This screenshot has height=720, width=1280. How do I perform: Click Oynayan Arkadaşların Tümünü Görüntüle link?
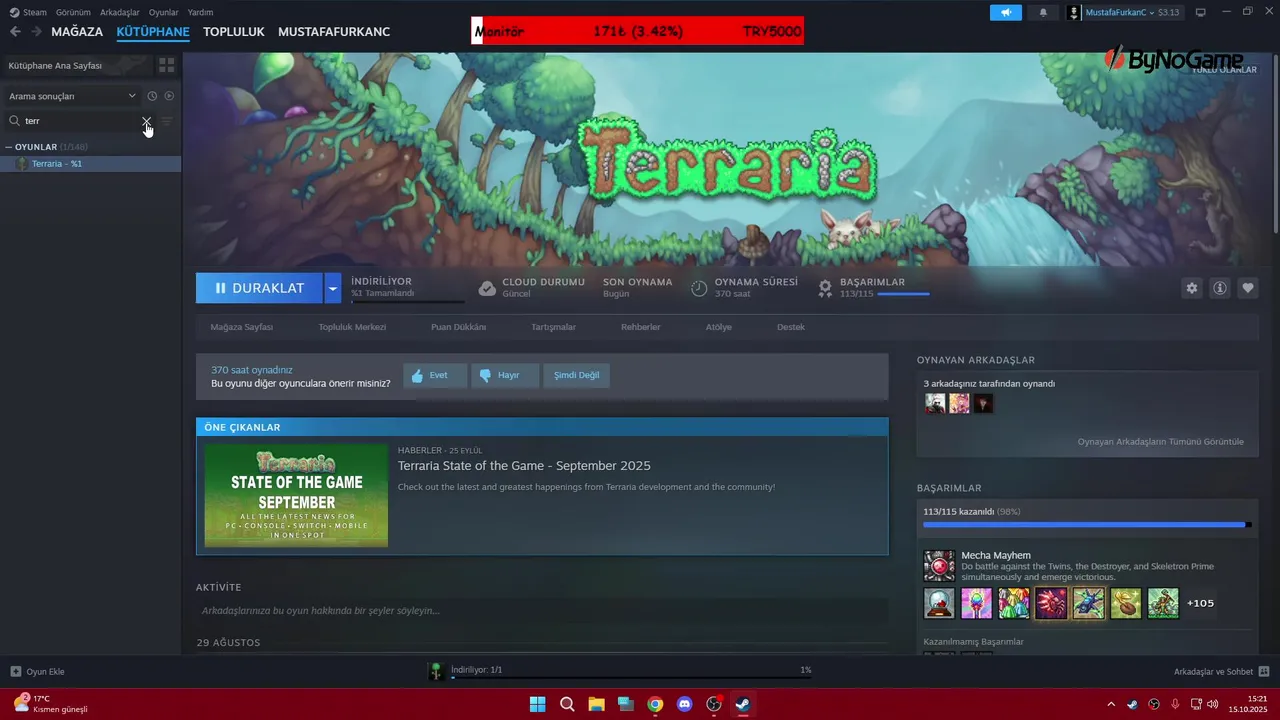[x=1161, y=441]
